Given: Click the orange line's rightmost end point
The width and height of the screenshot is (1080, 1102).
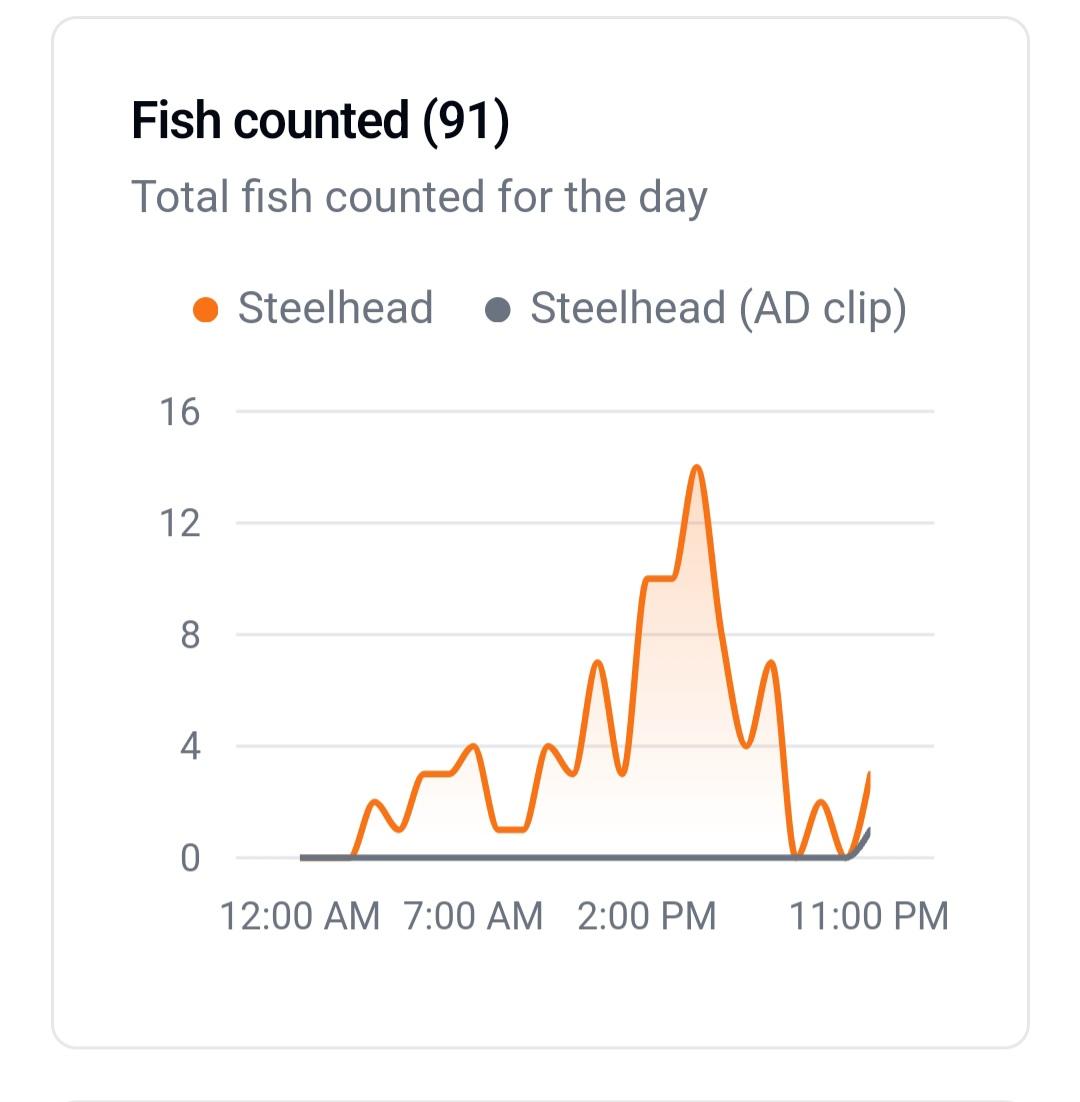Looking at the screenshot, I should 869,774.
